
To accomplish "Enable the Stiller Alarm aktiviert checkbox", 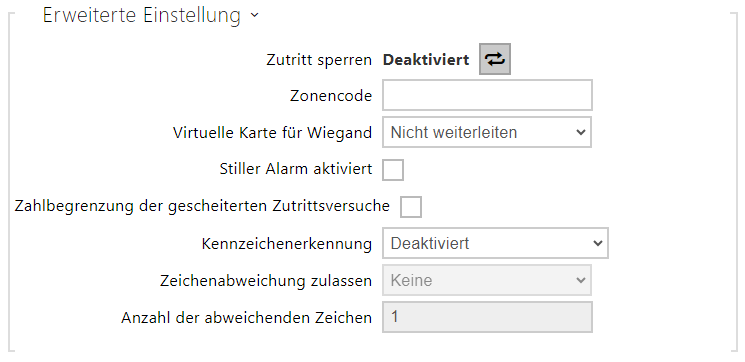I will coord(393,170).
